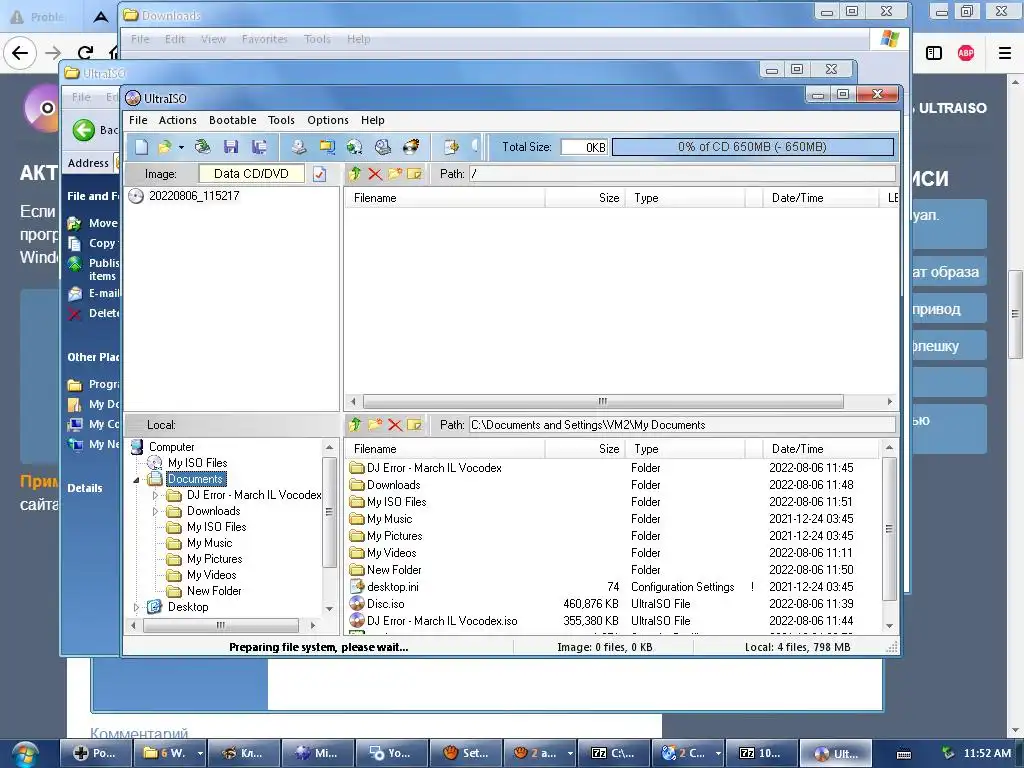Click the 0% of CD 650MB capacity bar
This screenshot has height=768, width=1024.
(752, 147)
